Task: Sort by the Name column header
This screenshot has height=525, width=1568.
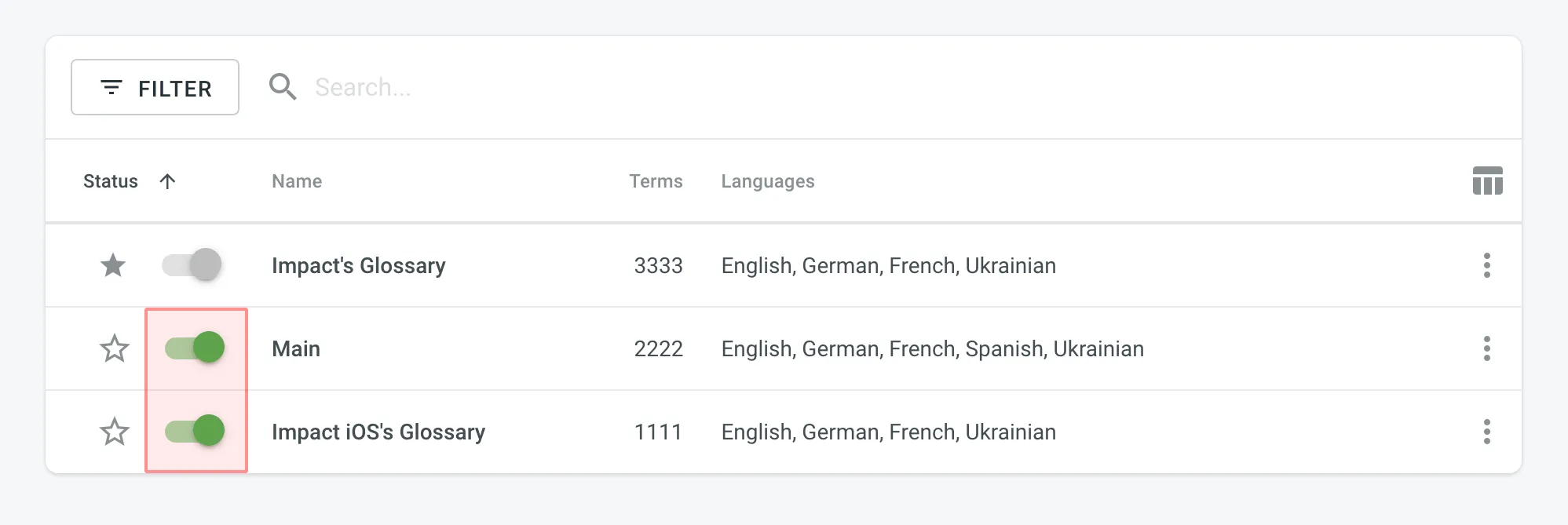Action: pos(297,181)
